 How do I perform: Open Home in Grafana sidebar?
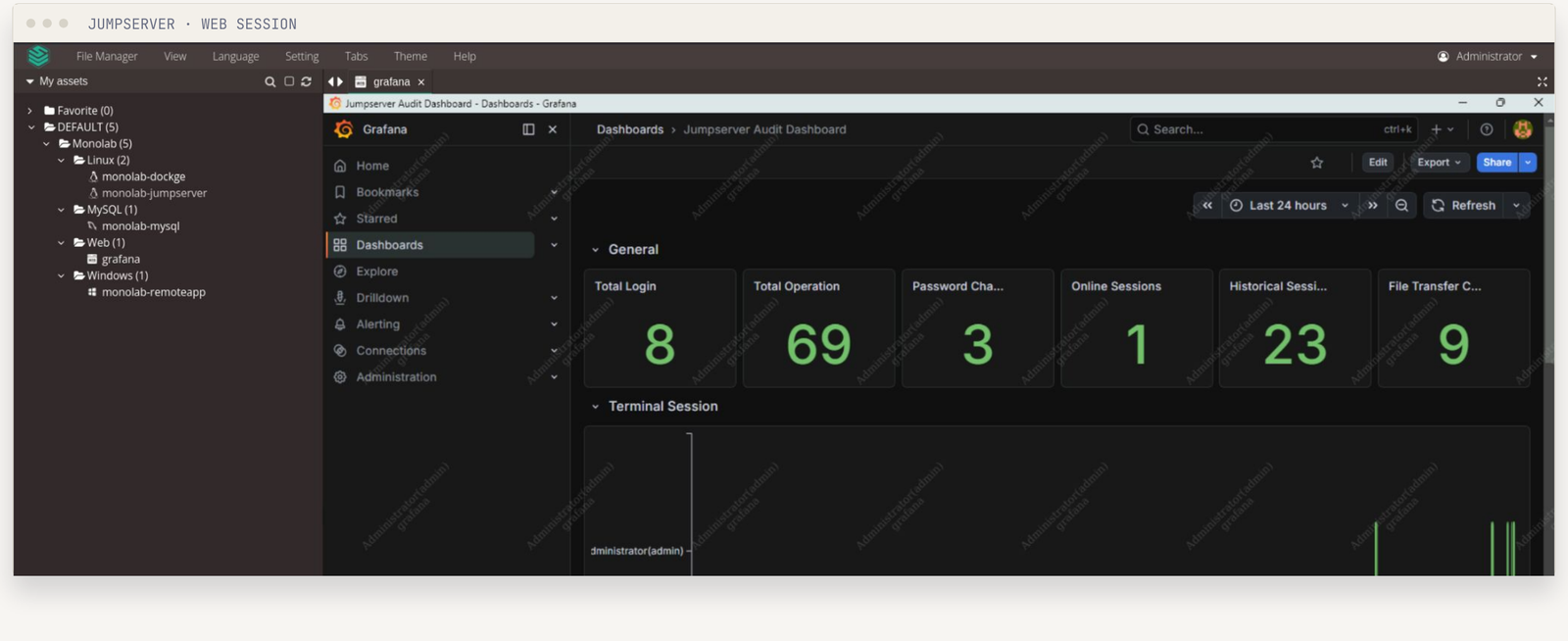372,166
